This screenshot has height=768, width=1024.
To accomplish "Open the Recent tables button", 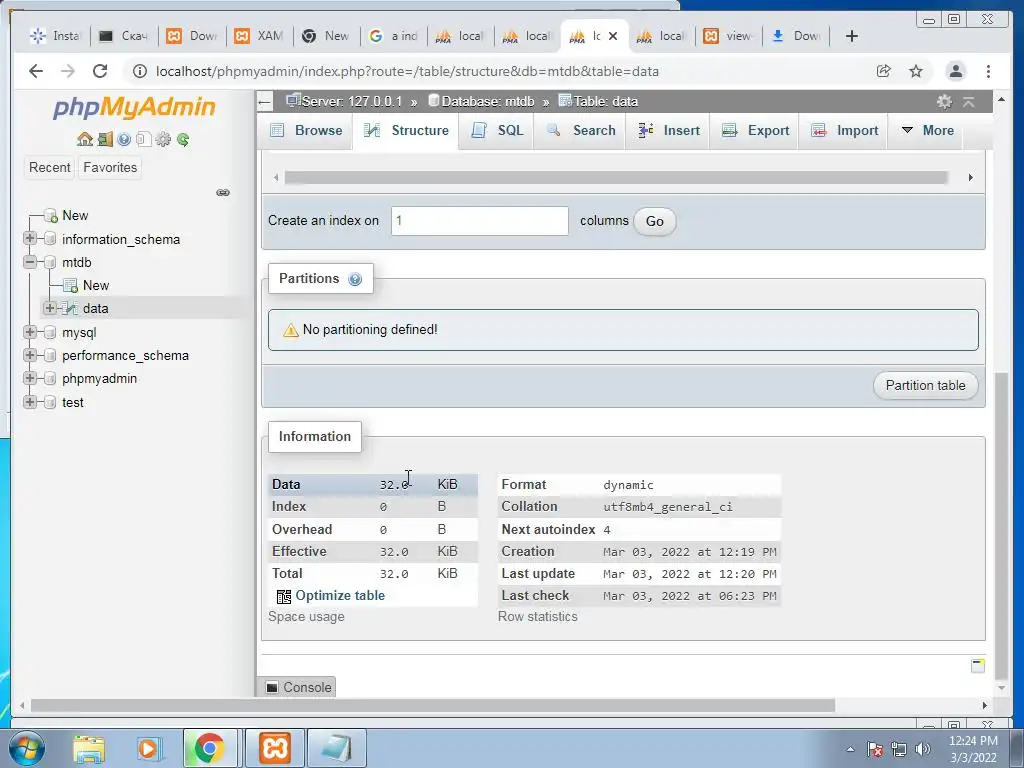I will 50,168.
